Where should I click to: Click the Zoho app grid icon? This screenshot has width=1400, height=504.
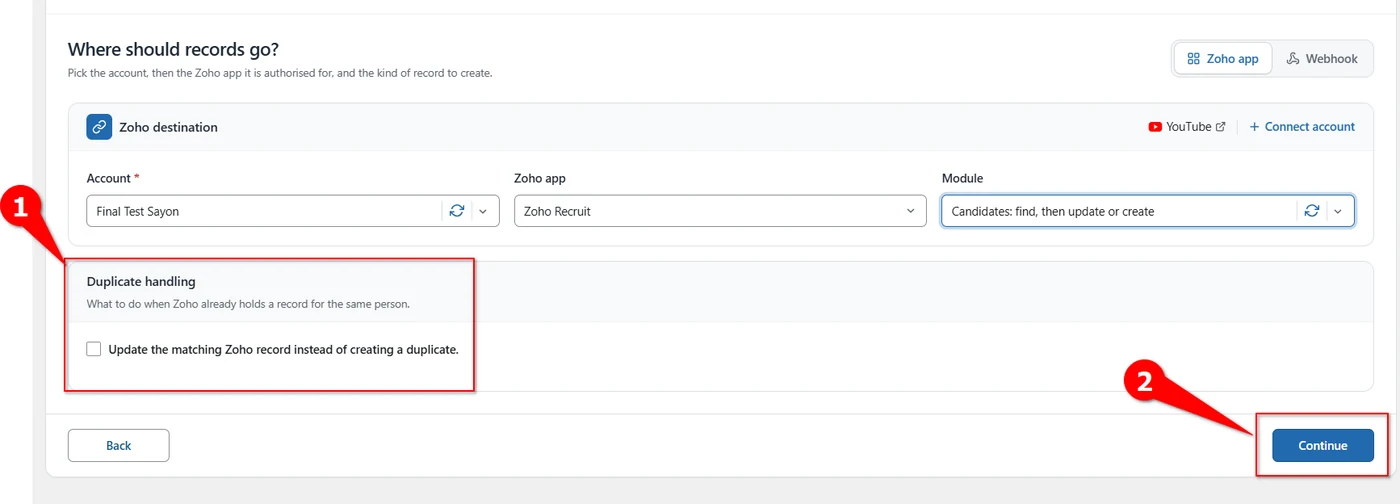point(1193,59)
